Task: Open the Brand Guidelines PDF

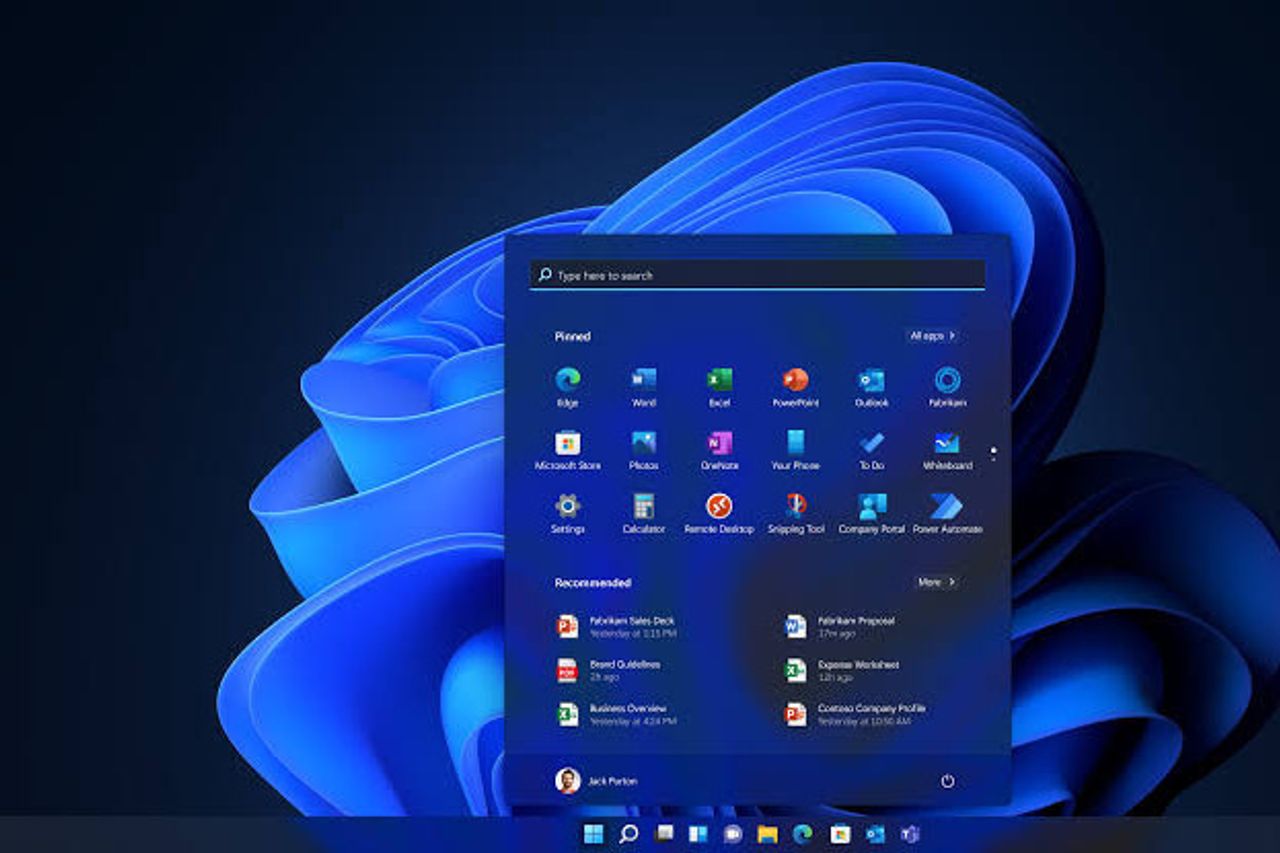Action: pos(609,670)
